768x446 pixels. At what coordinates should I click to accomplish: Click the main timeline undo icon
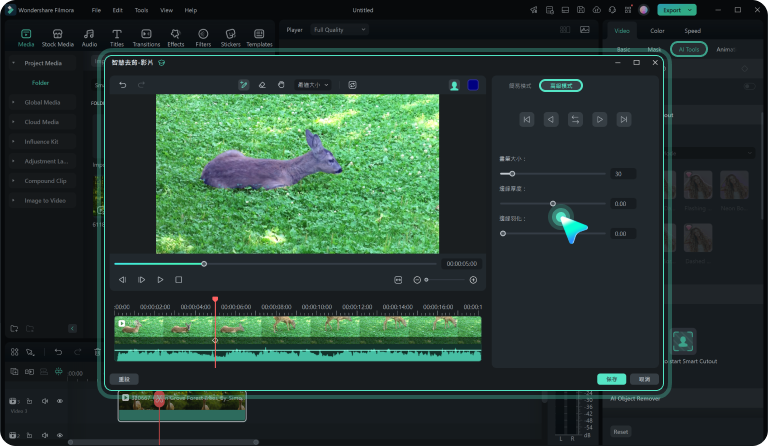[x=58, y=352]
